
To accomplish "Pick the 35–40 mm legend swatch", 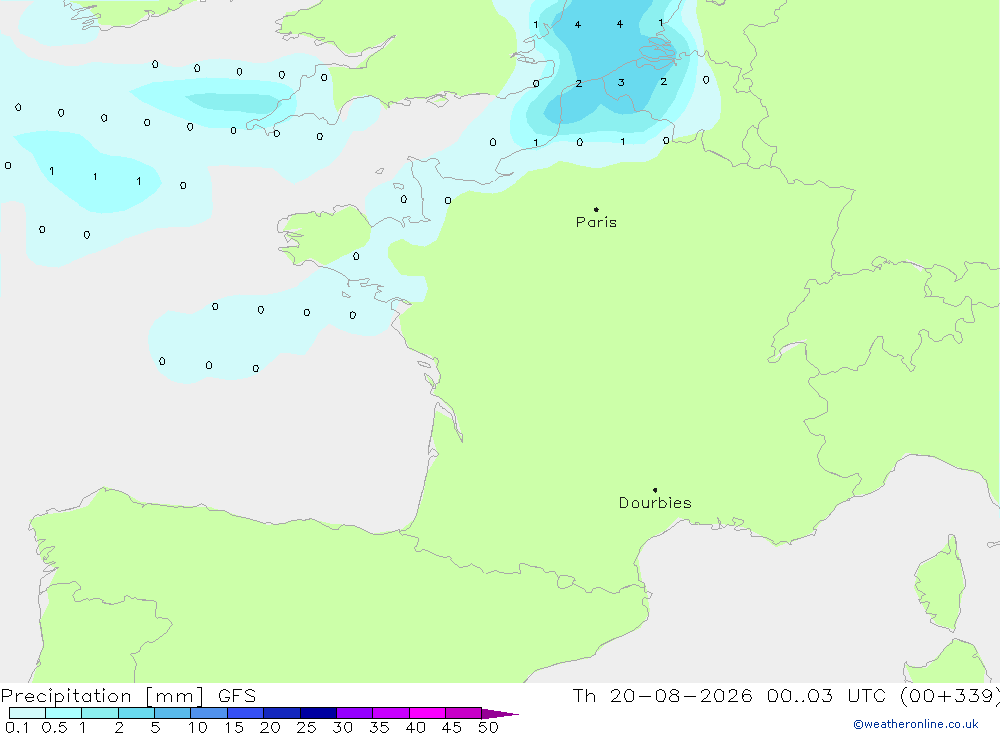I will [390, 713].
